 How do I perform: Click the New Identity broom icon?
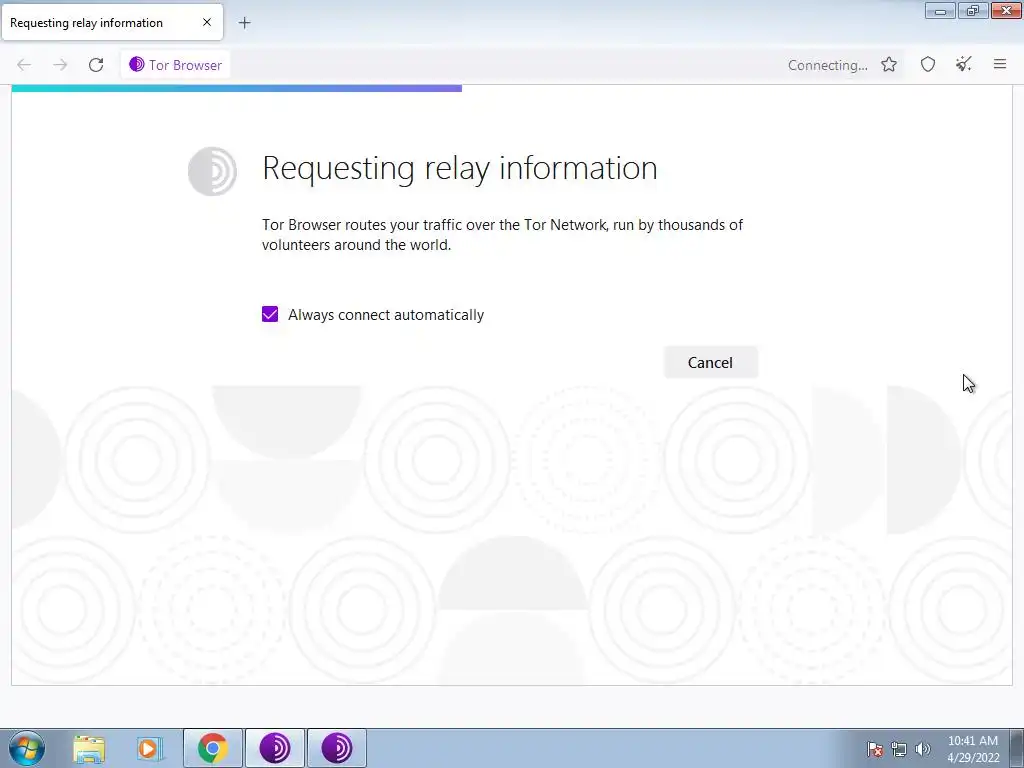click(x=963, y=64)
